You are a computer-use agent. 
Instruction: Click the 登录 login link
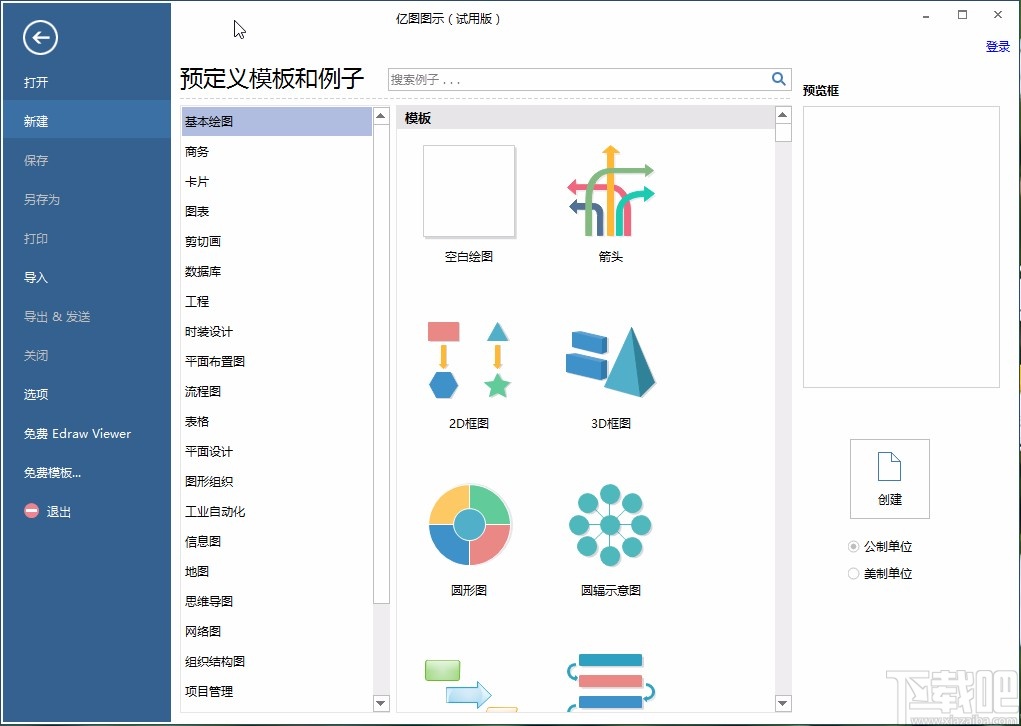(996, 46)
